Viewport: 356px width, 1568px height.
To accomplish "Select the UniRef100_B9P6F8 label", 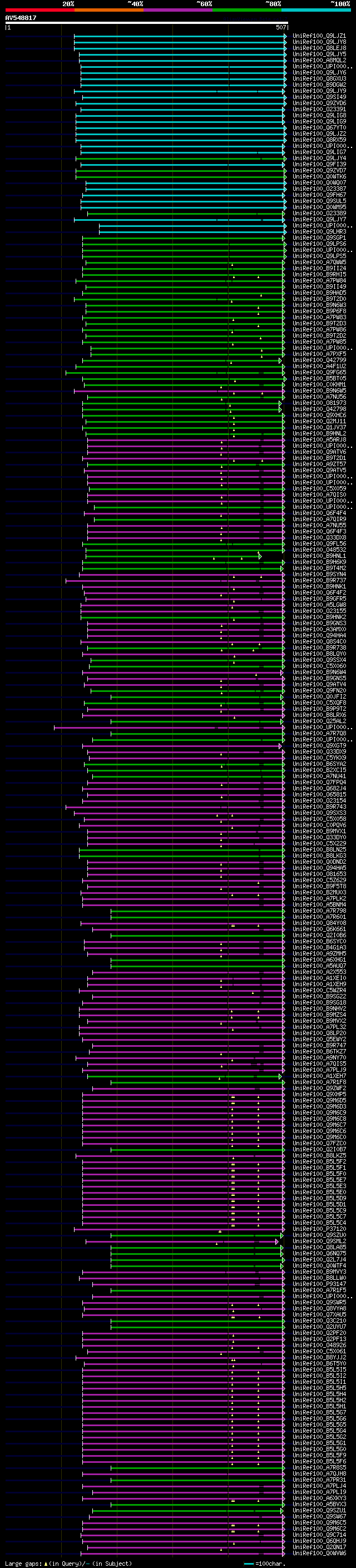I will (x=319, y=311).
